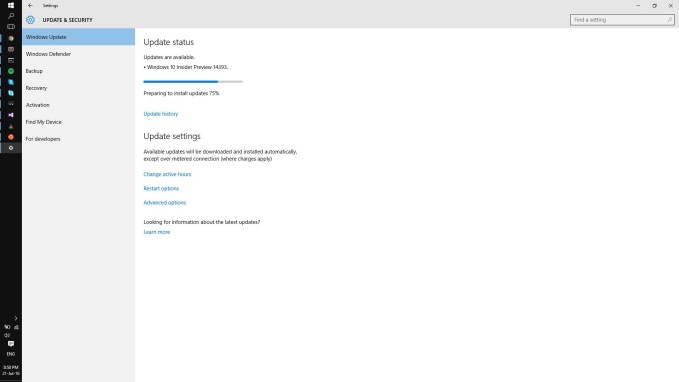Screen dimensions: 679x382
Task: Open the Update history link
Action: 161,114
